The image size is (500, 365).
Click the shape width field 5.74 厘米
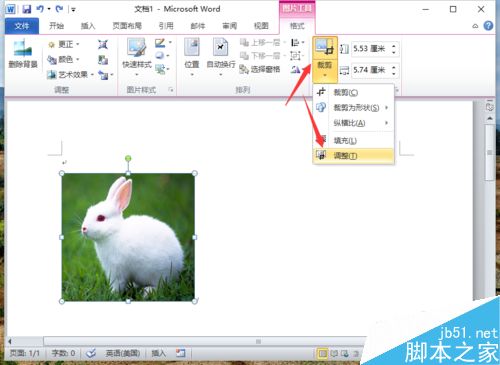click(371, 70)
